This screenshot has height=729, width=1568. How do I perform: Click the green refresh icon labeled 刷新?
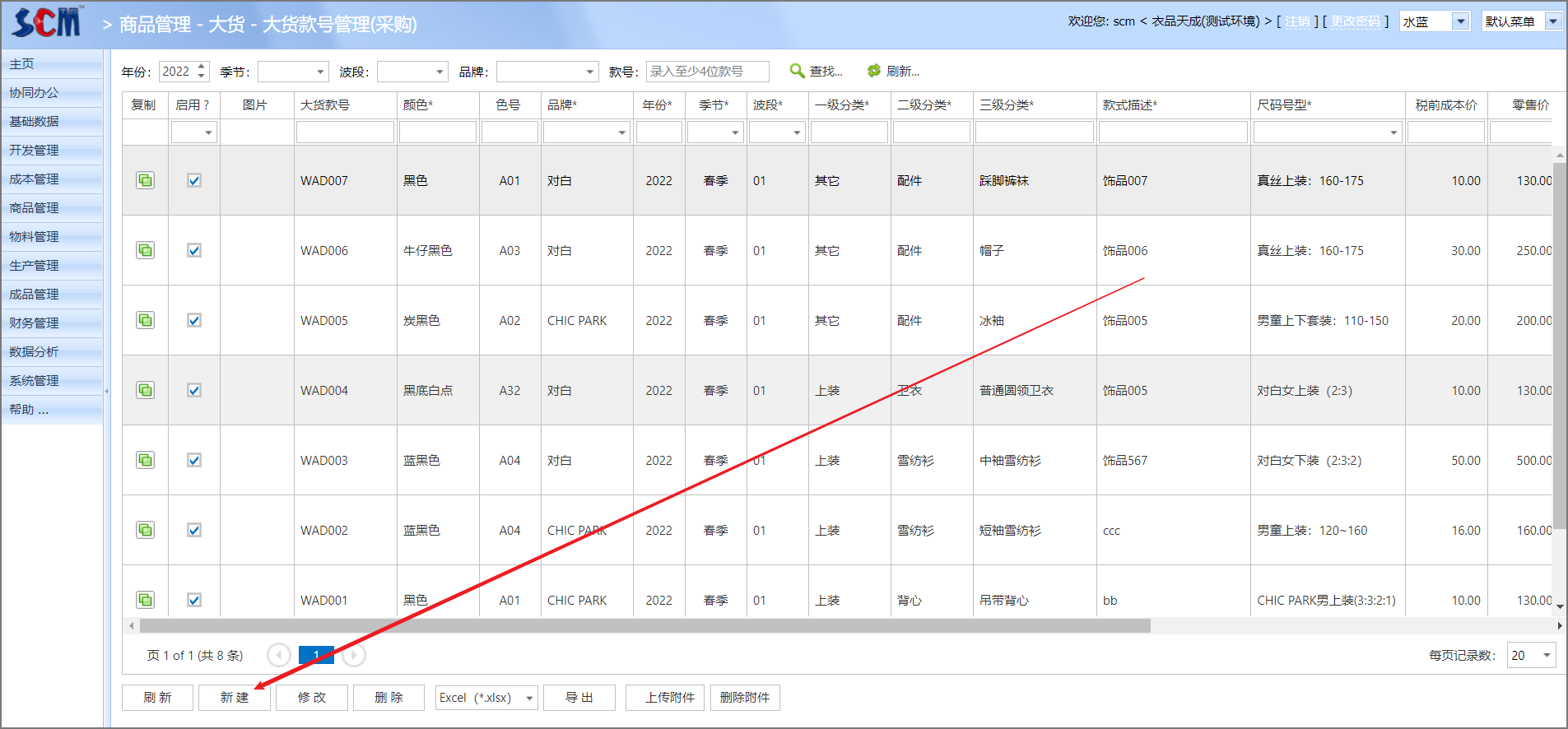[874, 72]
